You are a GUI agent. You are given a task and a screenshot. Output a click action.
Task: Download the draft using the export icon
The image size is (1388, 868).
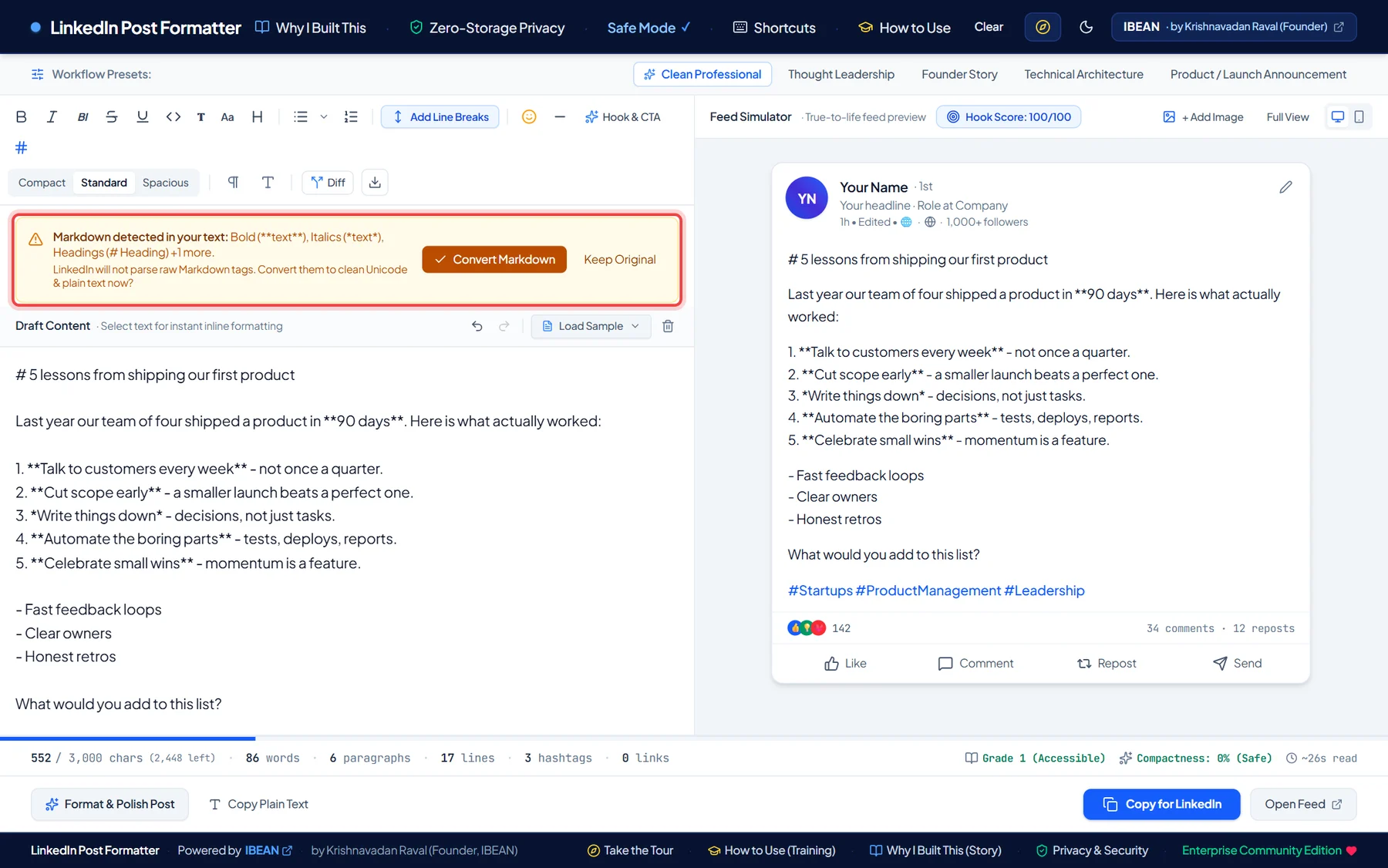pos(375,183)
